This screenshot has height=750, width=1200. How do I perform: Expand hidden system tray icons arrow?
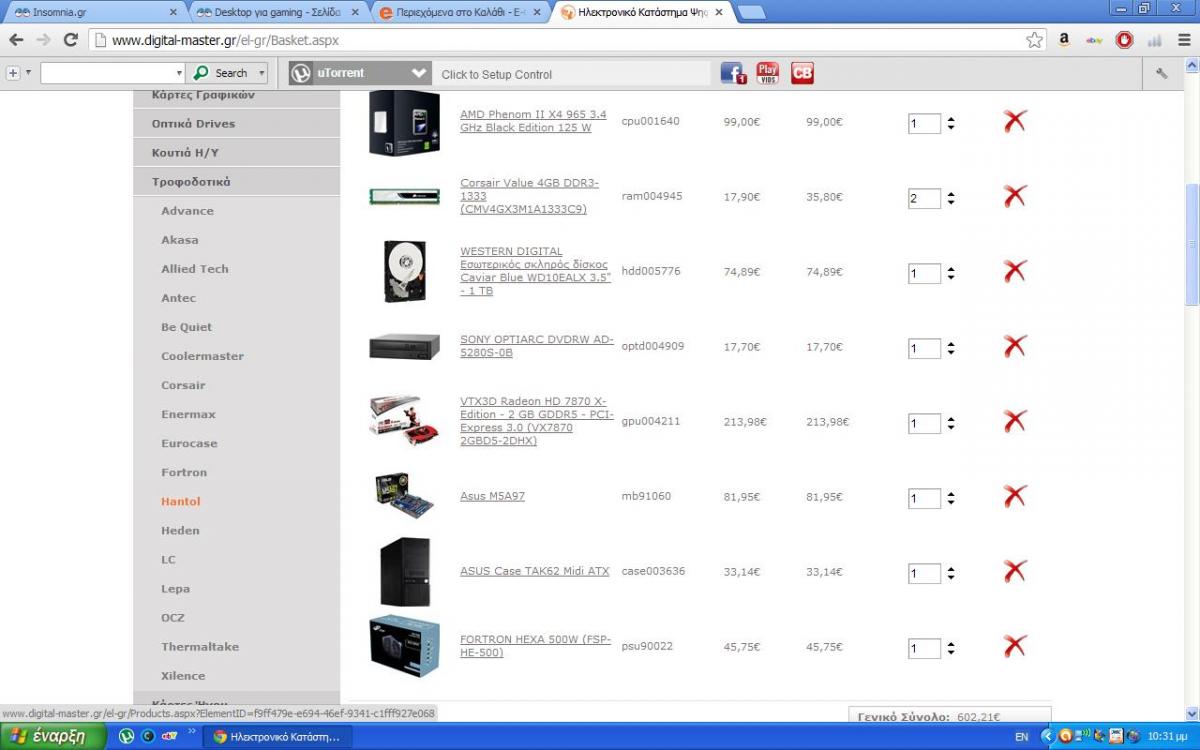(1047, 737)
